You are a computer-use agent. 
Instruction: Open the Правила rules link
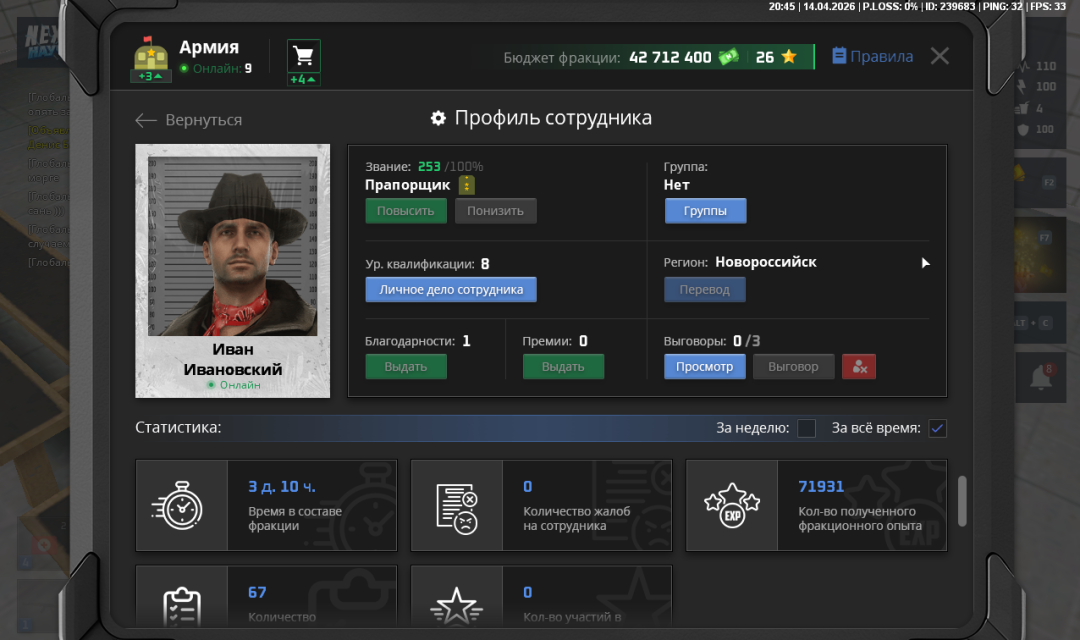pyautogui.click(x=872, y=57)
